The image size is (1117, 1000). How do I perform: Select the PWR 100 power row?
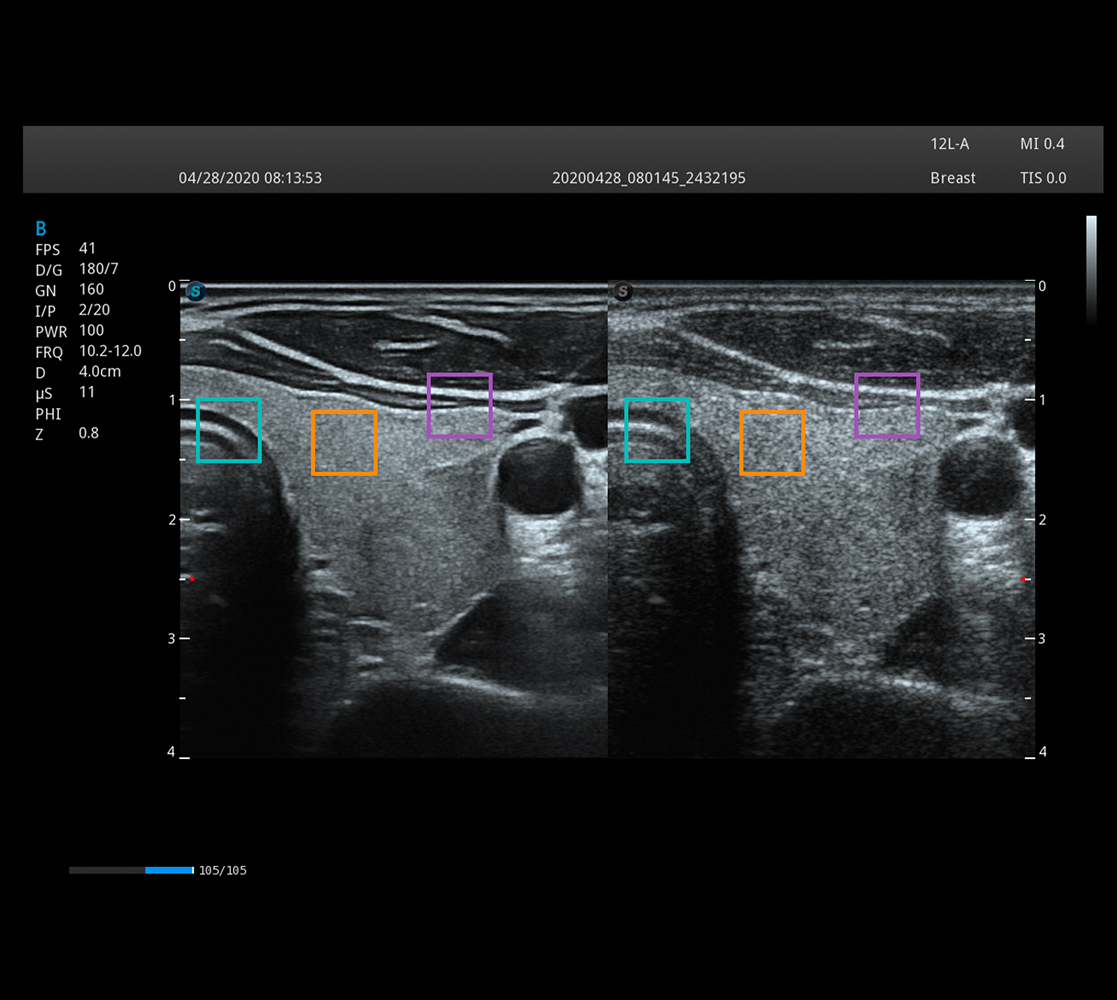click(70, 331)
